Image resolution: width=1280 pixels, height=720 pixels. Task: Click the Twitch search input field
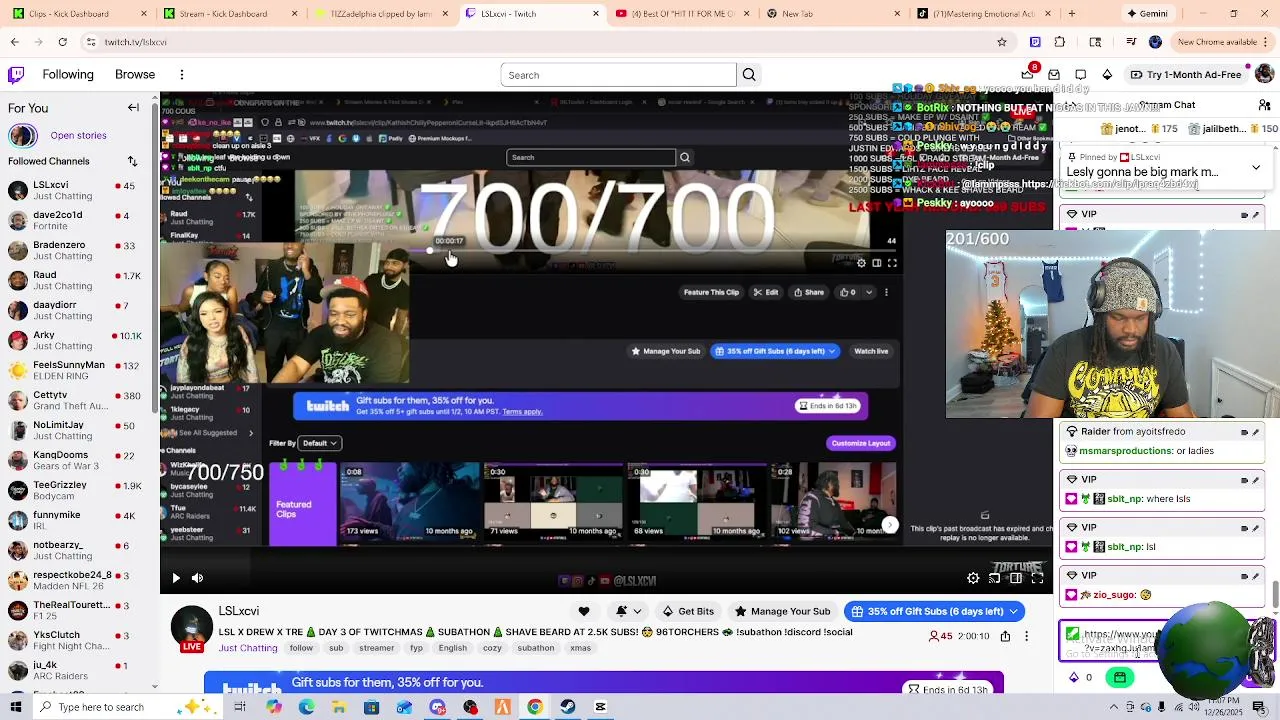pos(618,75)
